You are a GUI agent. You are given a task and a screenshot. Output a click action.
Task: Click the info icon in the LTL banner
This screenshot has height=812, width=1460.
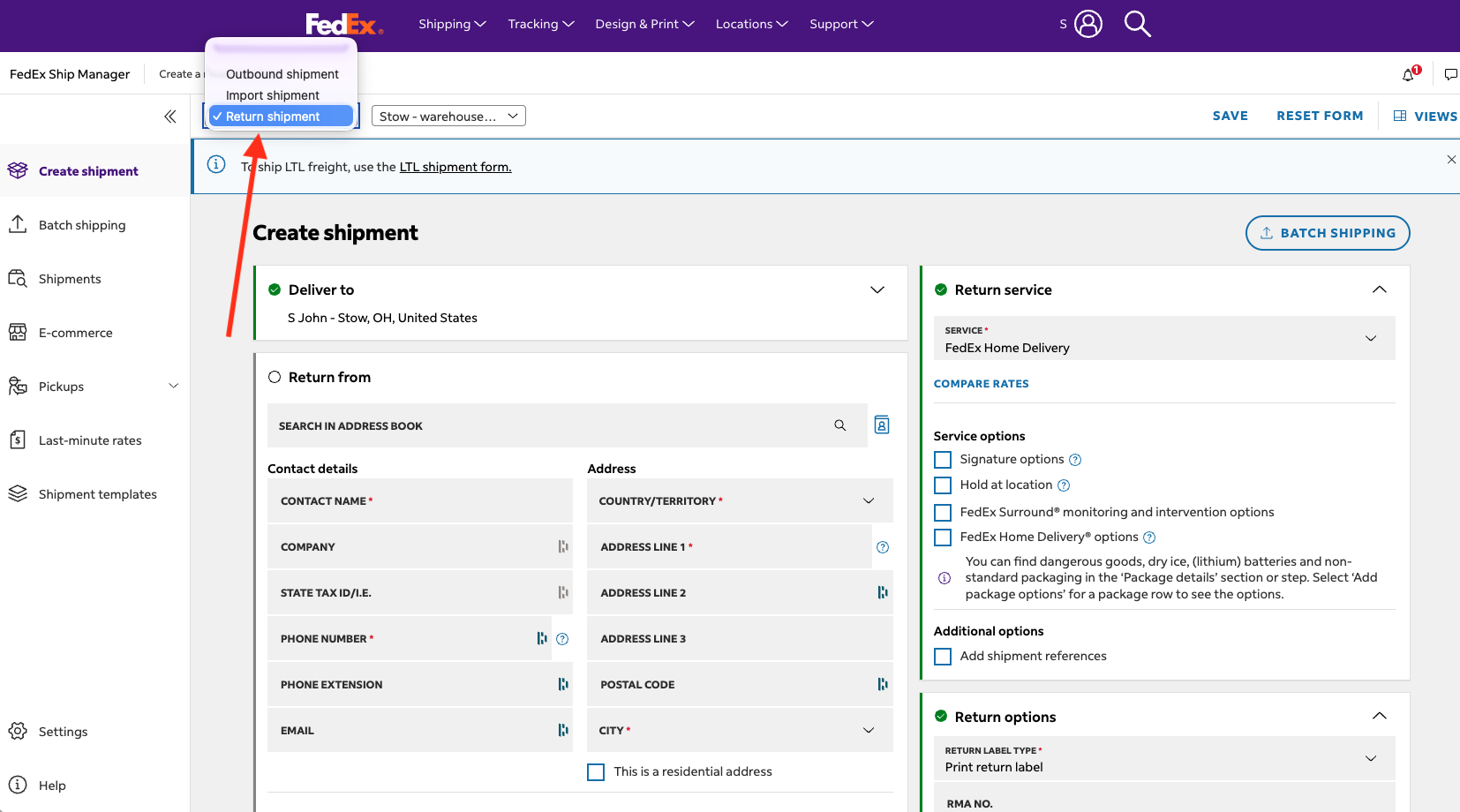216,165
